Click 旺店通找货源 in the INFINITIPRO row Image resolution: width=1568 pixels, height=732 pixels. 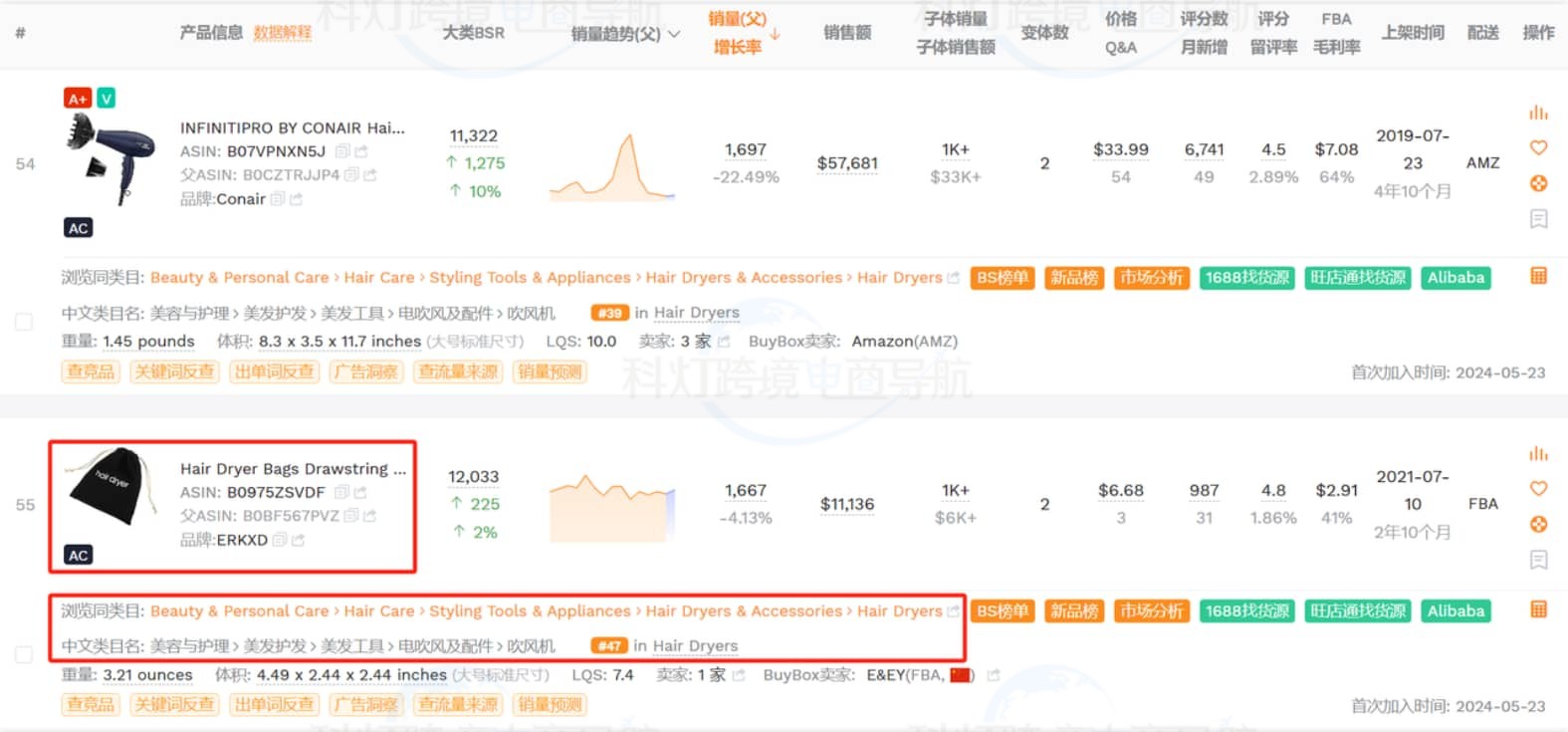pos(1358,278)
